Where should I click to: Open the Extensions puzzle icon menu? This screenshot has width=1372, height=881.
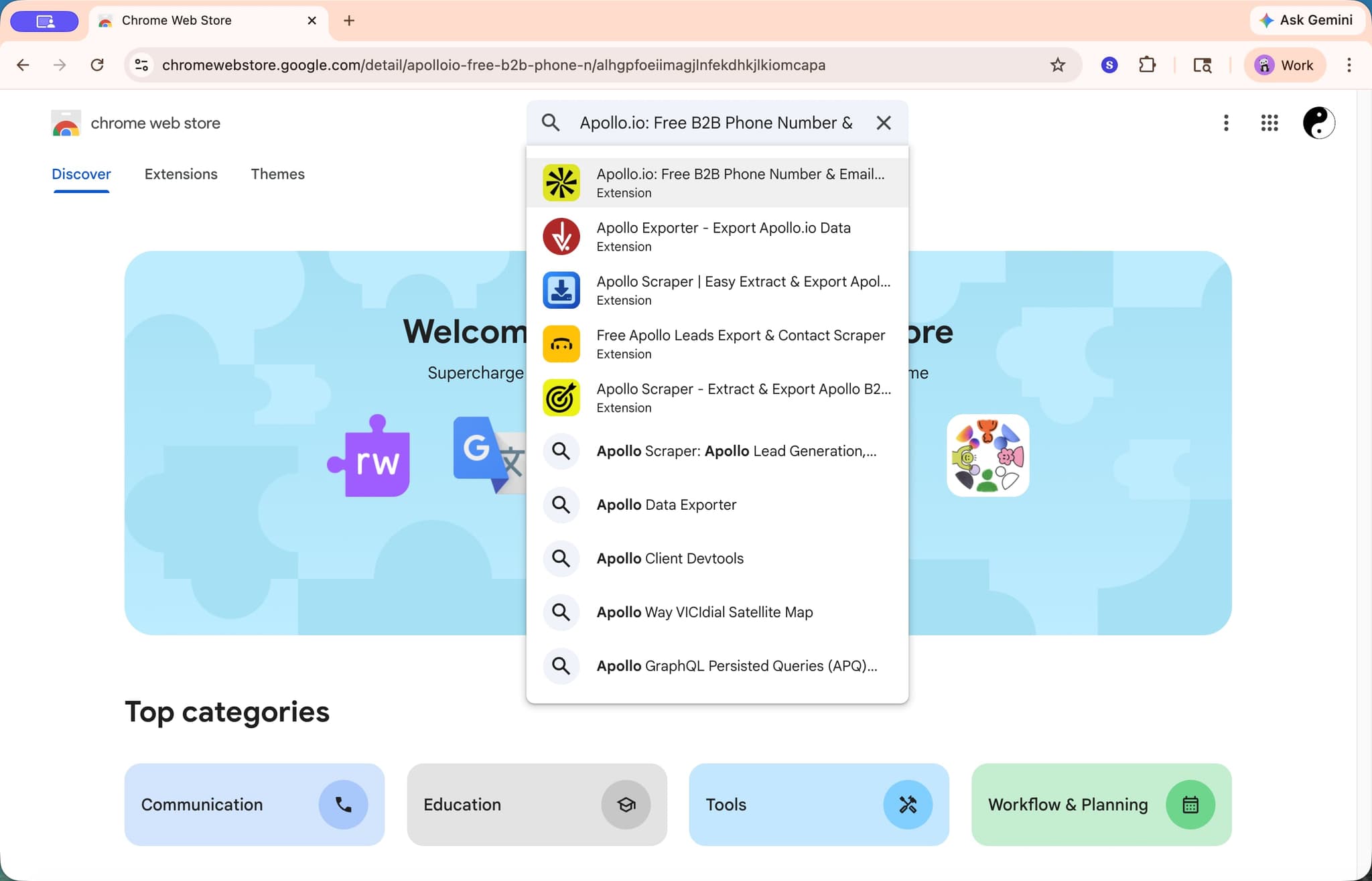pyautogui.click(x=1147, y=65)
